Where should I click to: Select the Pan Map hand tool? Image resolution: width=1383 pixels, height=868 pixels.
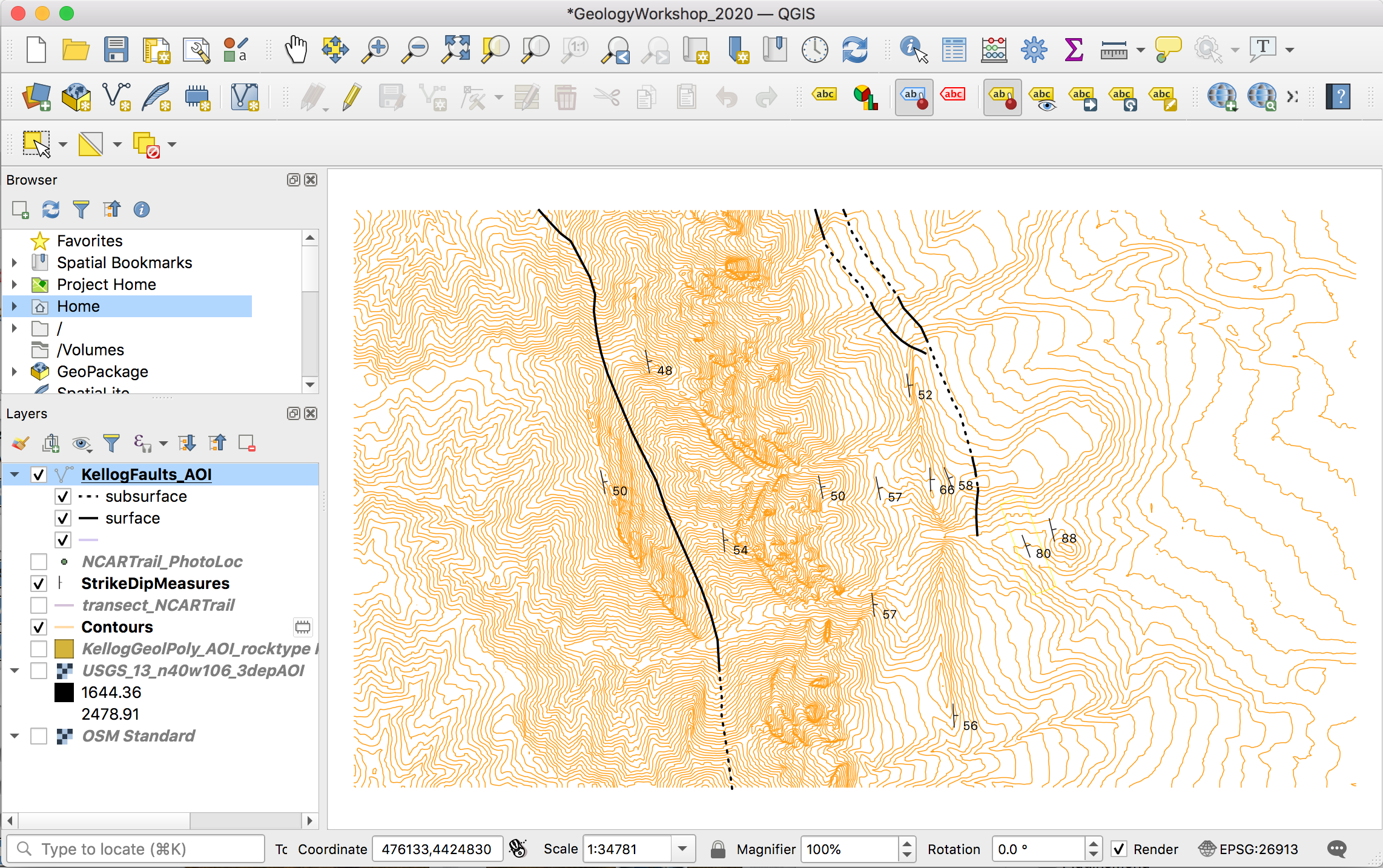[x=296, y=50]
